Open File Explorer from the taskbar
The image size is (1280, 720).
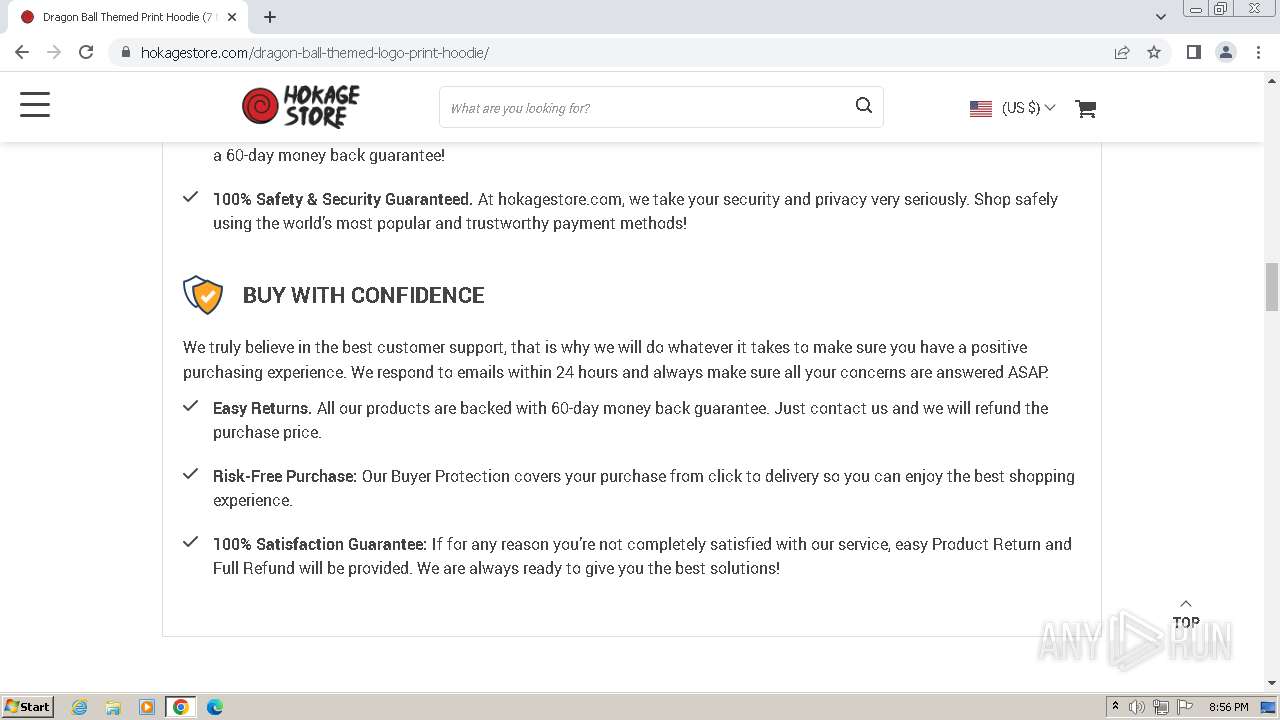click(x=113, y=707)
